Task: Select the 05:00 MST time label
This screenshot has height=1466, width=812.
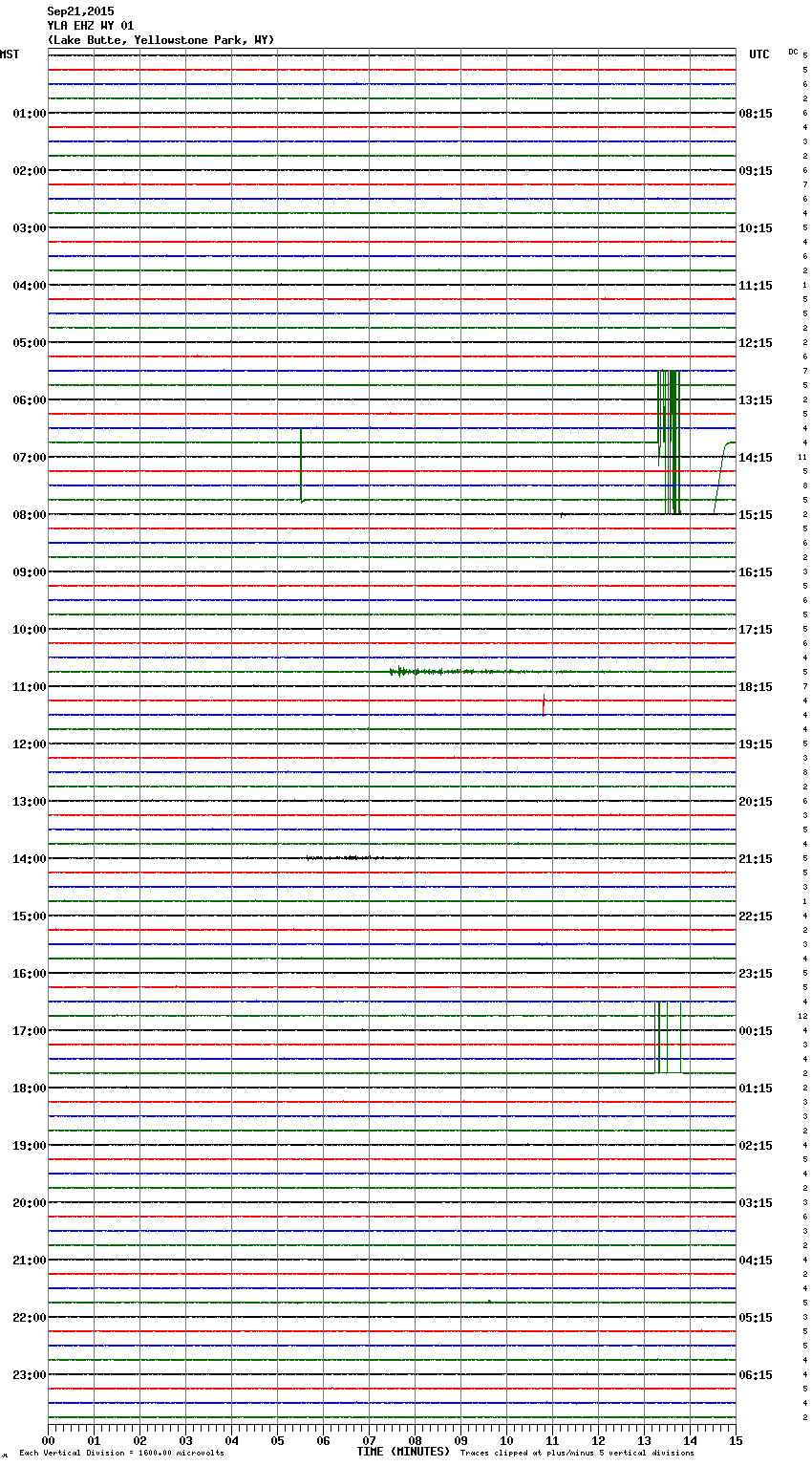Action: (30, 343)
